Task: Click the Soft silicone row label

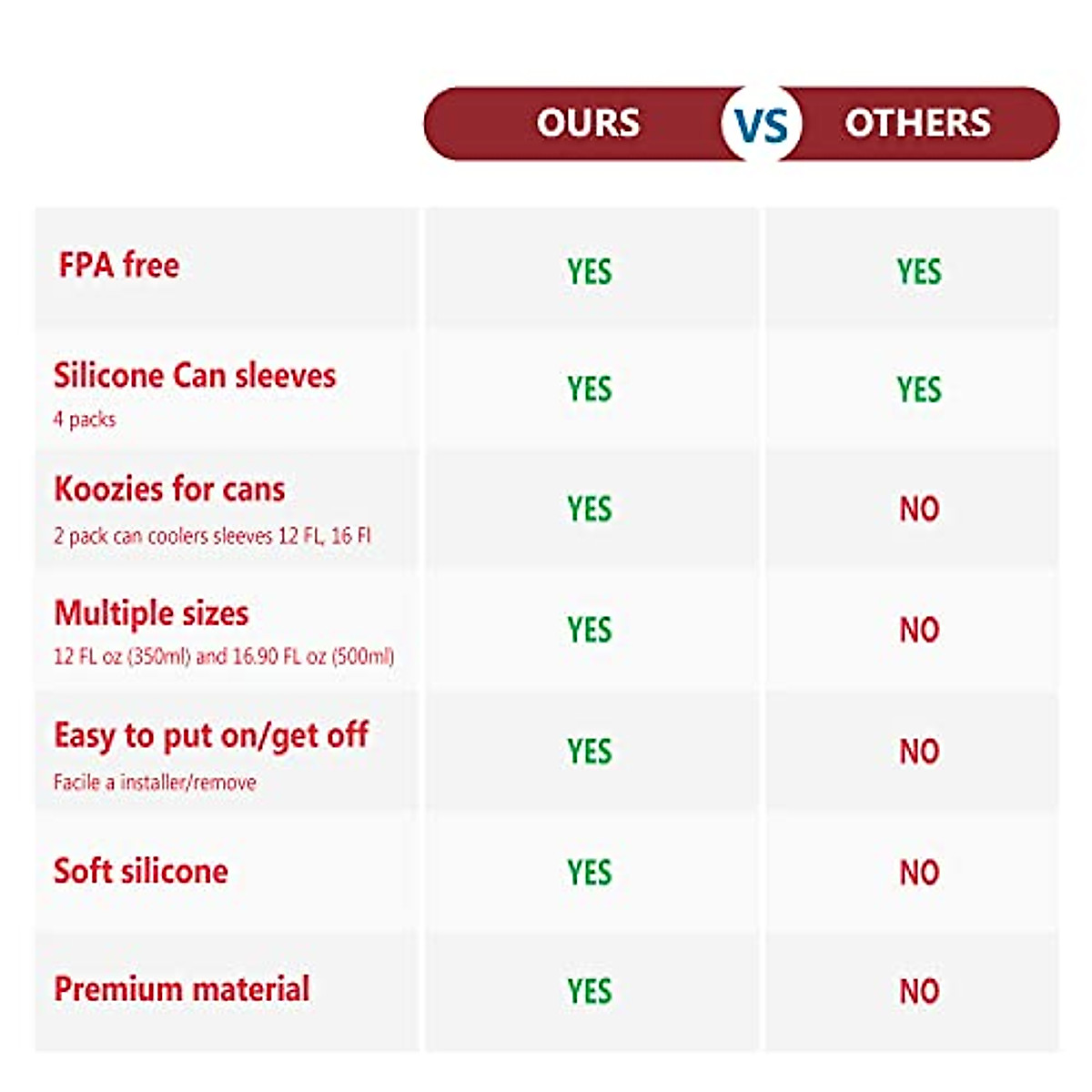Action: pyautogui.click(x=141, y=871)
